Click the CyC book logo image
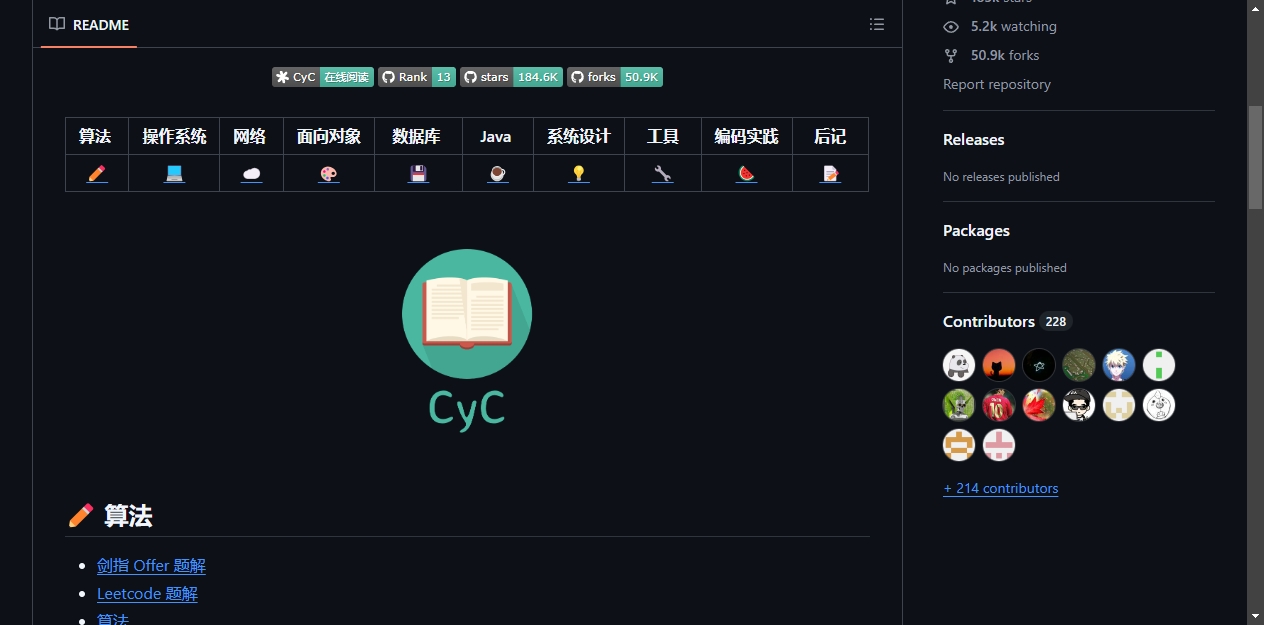This screenshot has height=625, width=1264. click(467, 340)
